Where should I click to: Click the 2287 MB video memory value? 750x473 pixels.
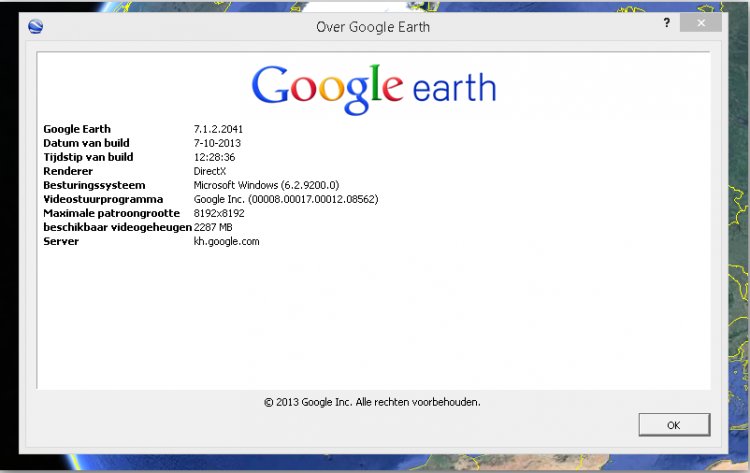click(x=214, y=227)
